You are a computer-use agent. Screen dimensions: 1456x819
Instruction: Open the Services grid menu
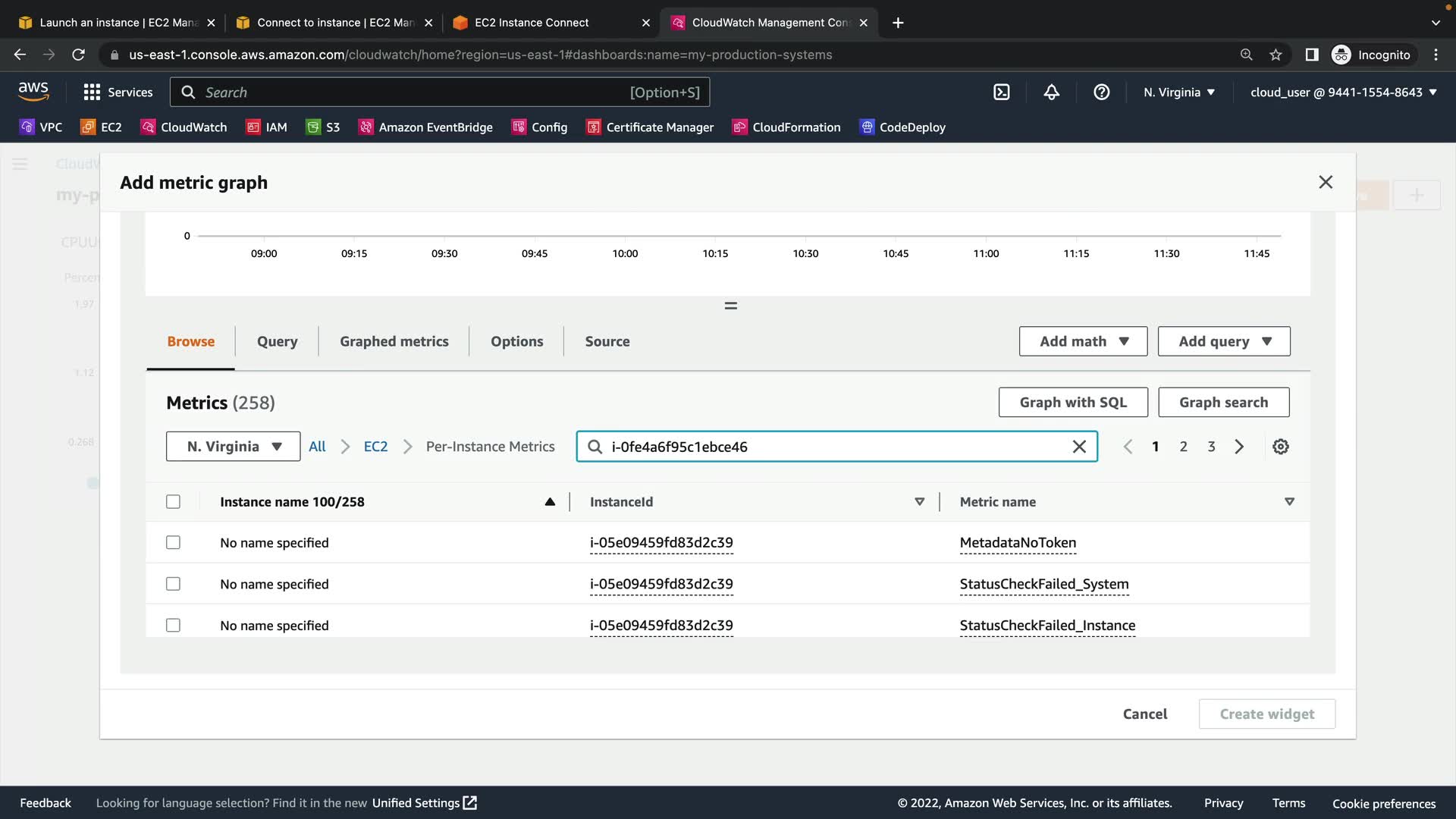92,93
